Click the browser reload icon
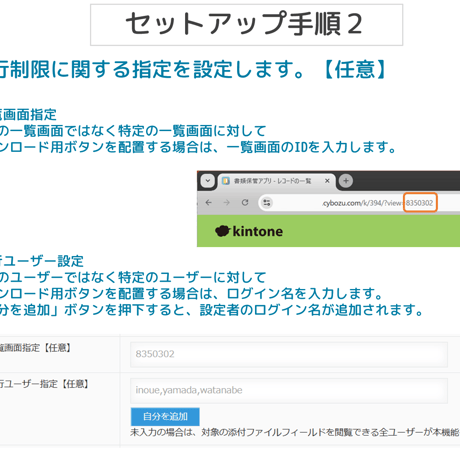460x460 pixels. [245, 203]
